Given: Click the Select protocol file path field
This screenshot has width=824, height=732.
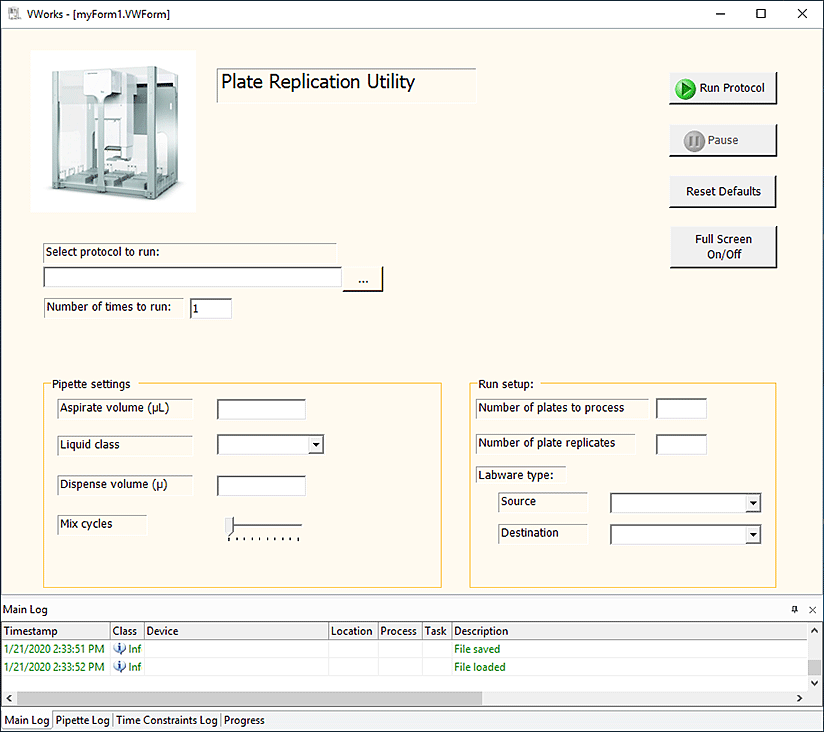Looking at the screenshot, I should [192, 277].
